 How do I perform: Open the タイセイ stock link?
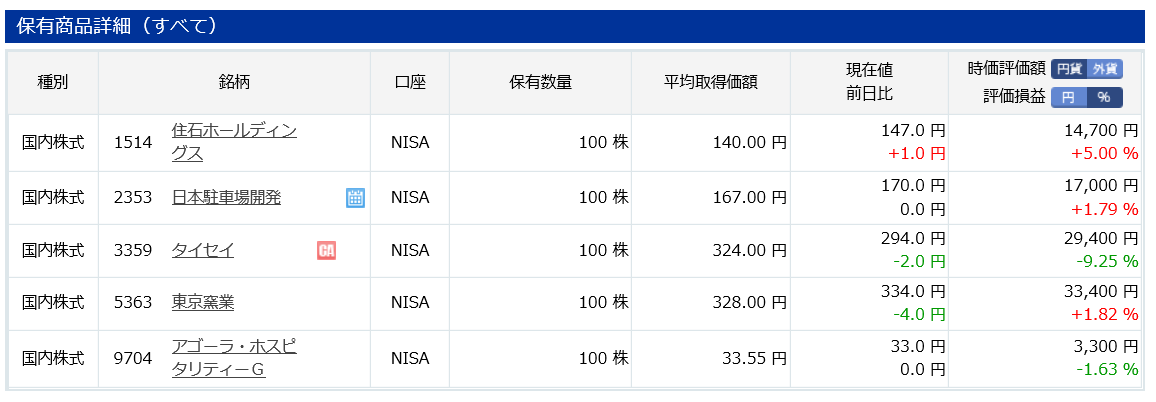click(x=203, y=251)
